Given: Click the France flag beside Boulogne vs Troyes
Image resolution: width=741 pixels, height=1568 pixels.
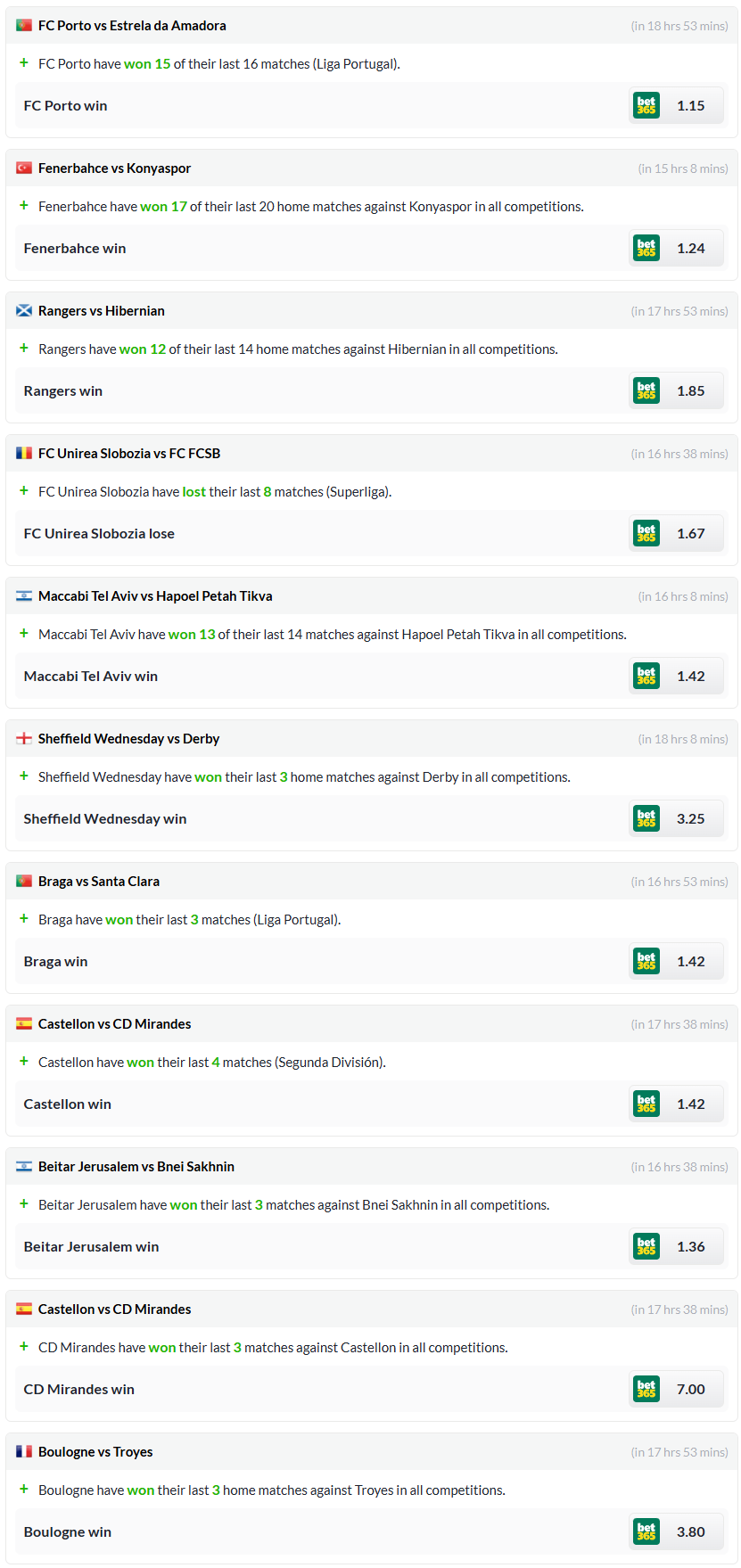Looking at the screenshot, I should coord(24,1452).
